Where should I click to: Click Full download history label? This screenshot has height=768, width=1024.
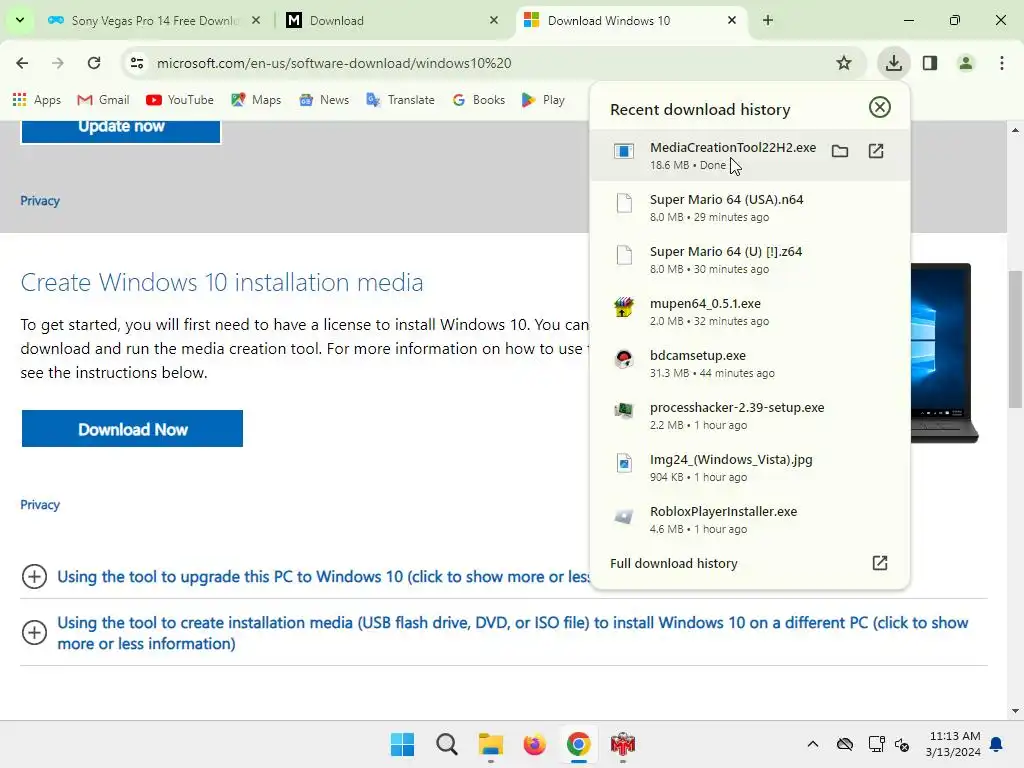[673, 563]
